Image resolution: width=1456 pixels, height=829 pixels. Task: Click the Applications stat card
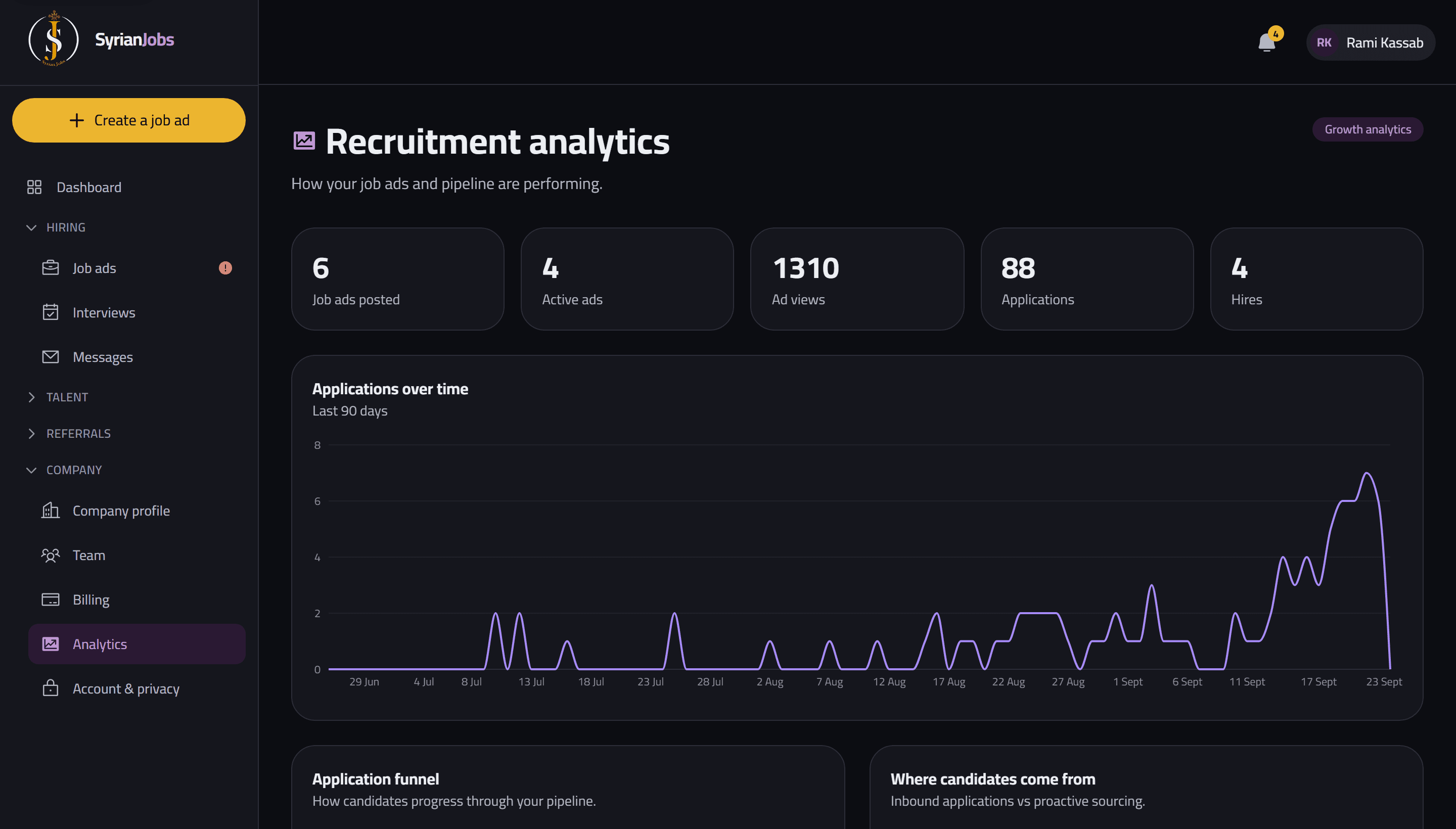click(x=1086, y=279)
